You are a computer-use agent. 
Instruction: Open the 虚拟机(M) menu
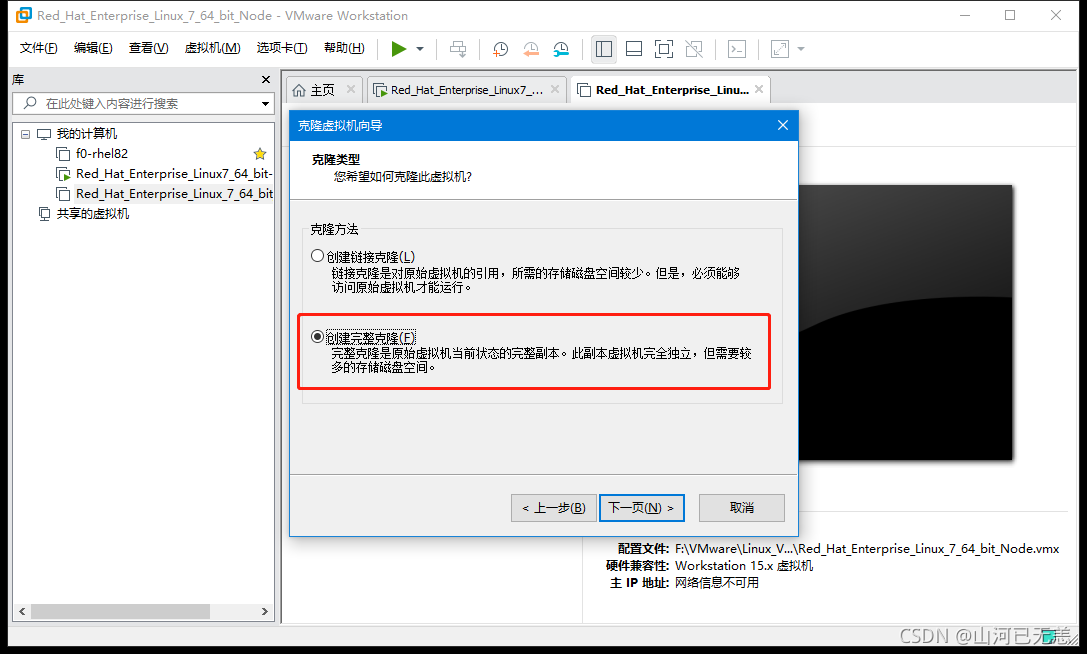[x=212, y=48]
